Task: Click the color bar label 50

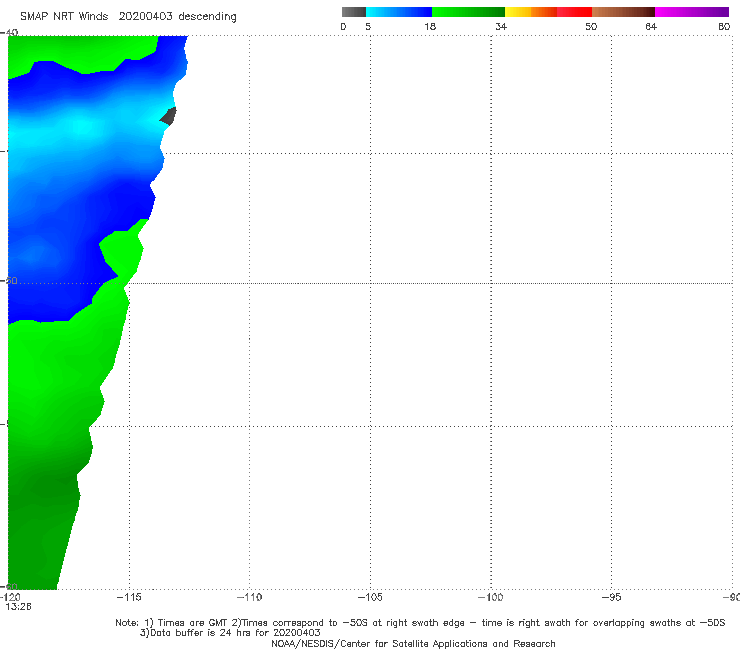Action: tap(591, 27)
